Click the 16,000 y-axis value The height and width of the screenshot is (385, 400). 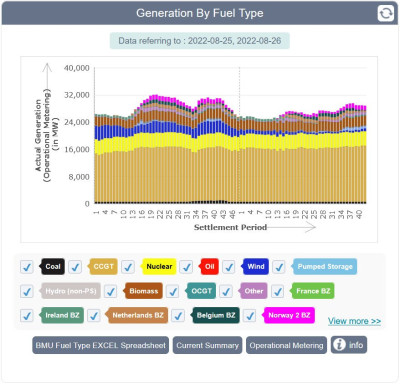77,149
